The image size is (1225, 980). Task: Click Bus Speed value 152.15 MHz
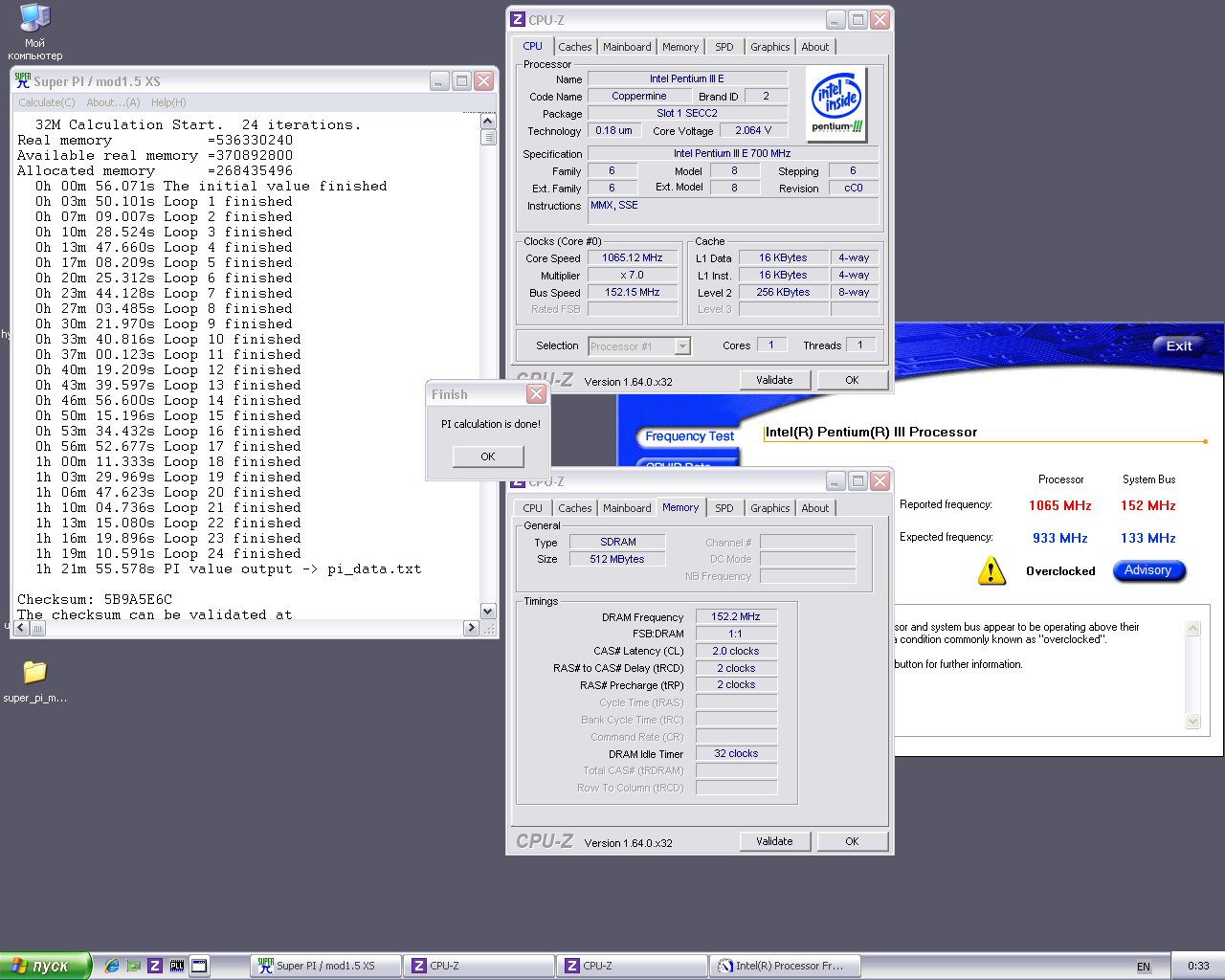coord(633,292)
